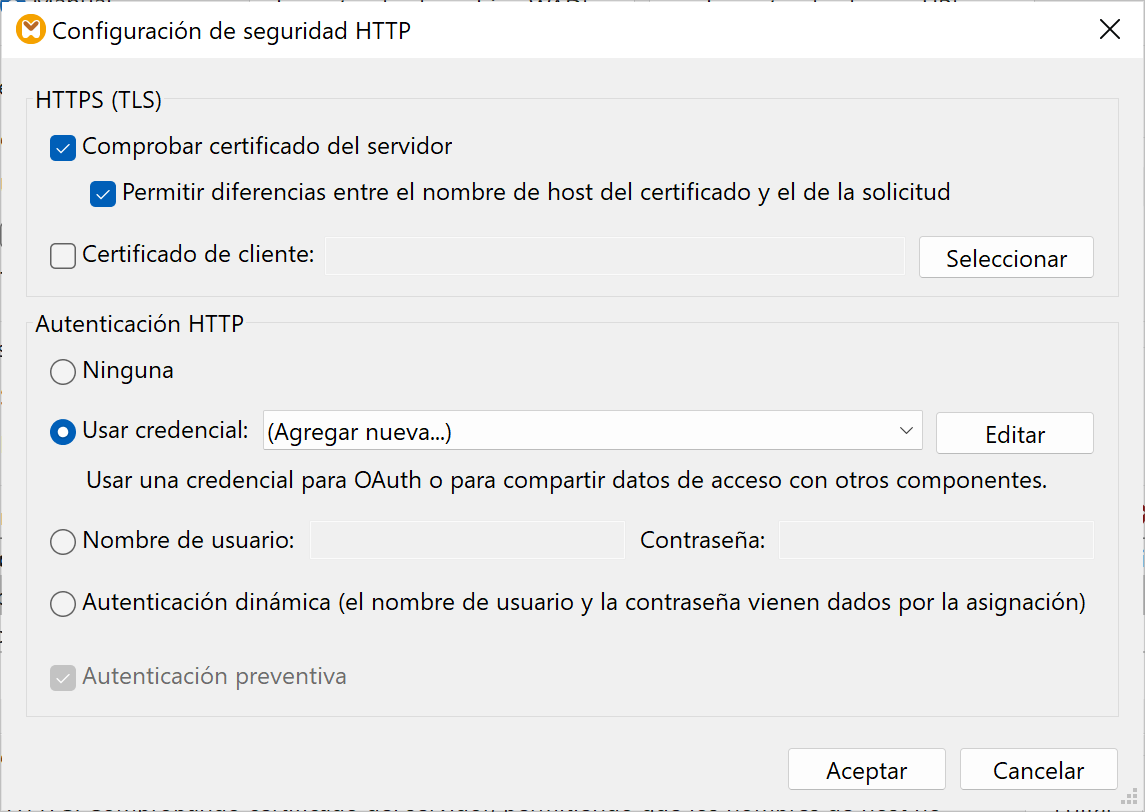
Task: Focus the Nombre de usuario input field
Action: pyautogui.click(x=467, y=541)
